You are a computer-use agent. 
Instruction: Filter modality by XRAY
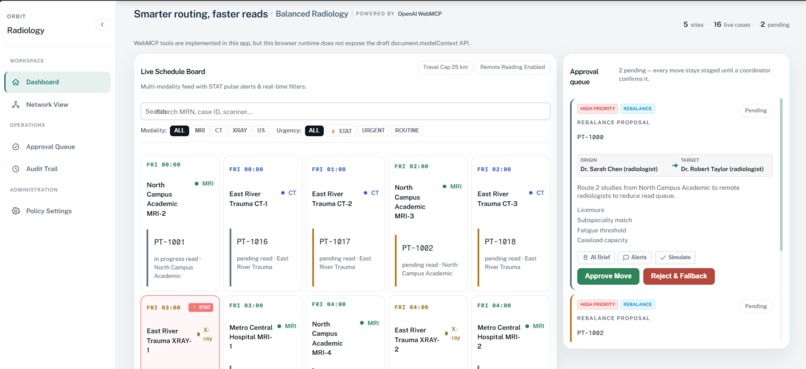point(240,131)
